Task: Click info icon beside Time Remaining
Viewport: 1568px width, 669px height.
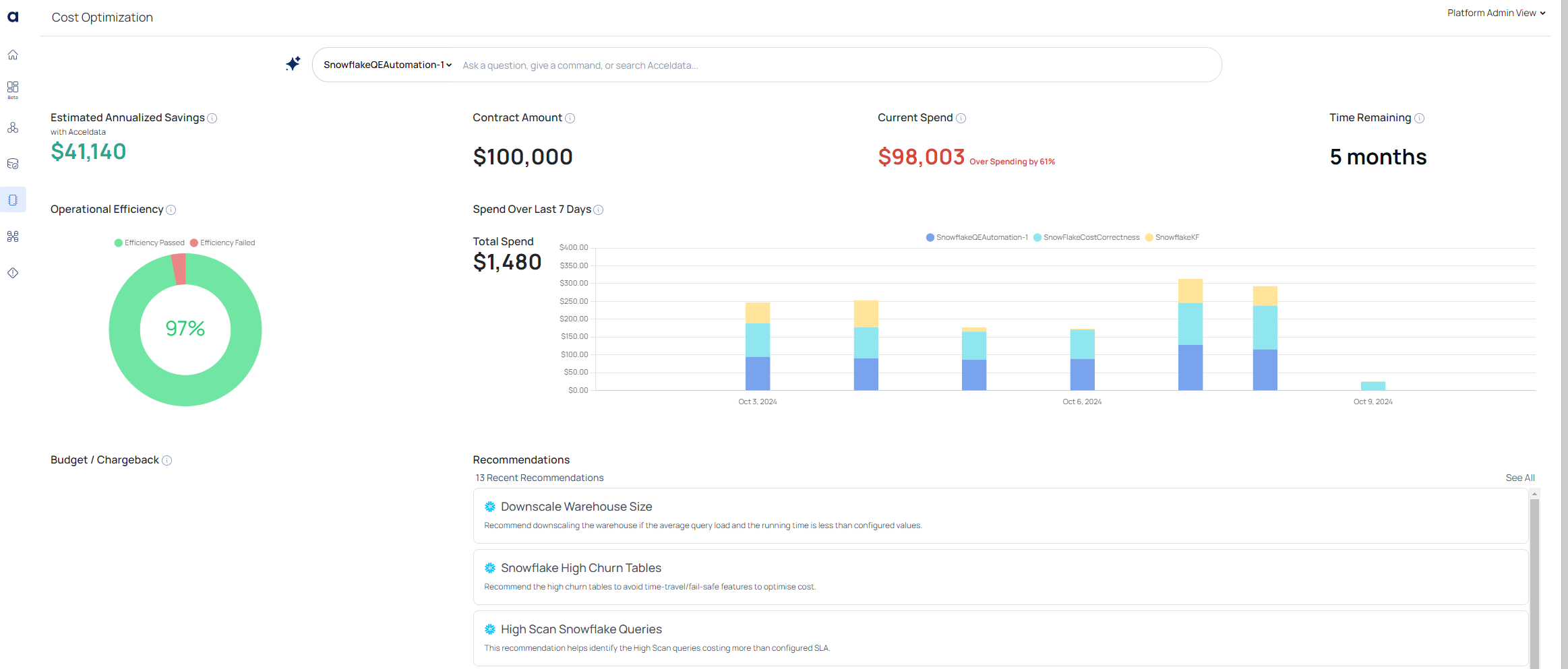Action: coord(1420,119)
